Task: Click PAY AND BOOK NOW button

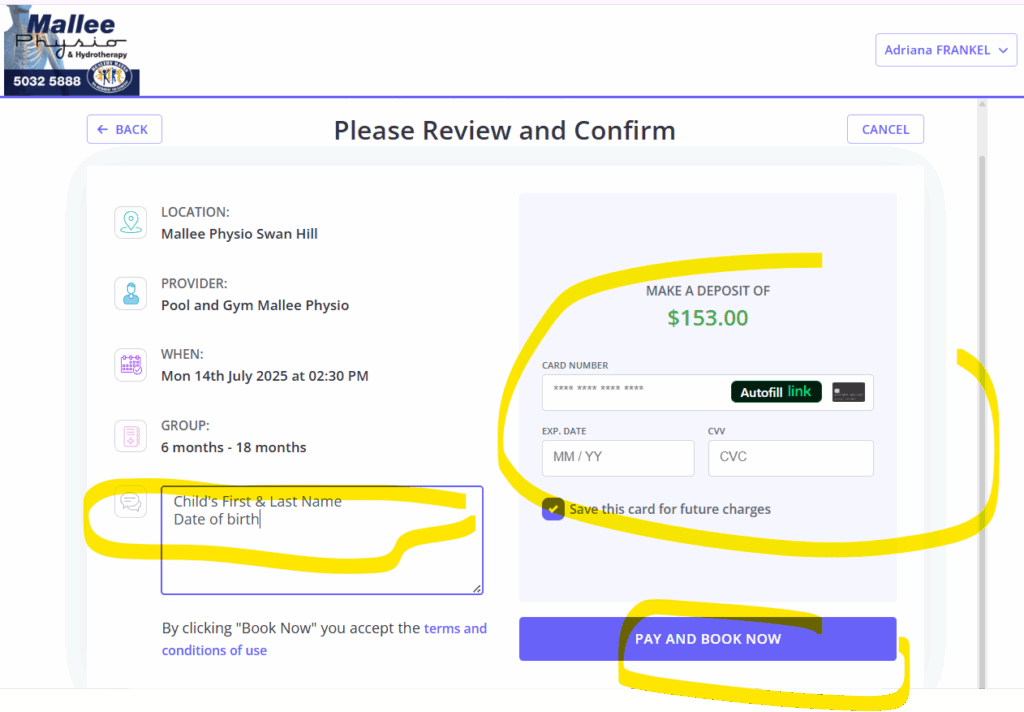Action: tap(707, 639)
